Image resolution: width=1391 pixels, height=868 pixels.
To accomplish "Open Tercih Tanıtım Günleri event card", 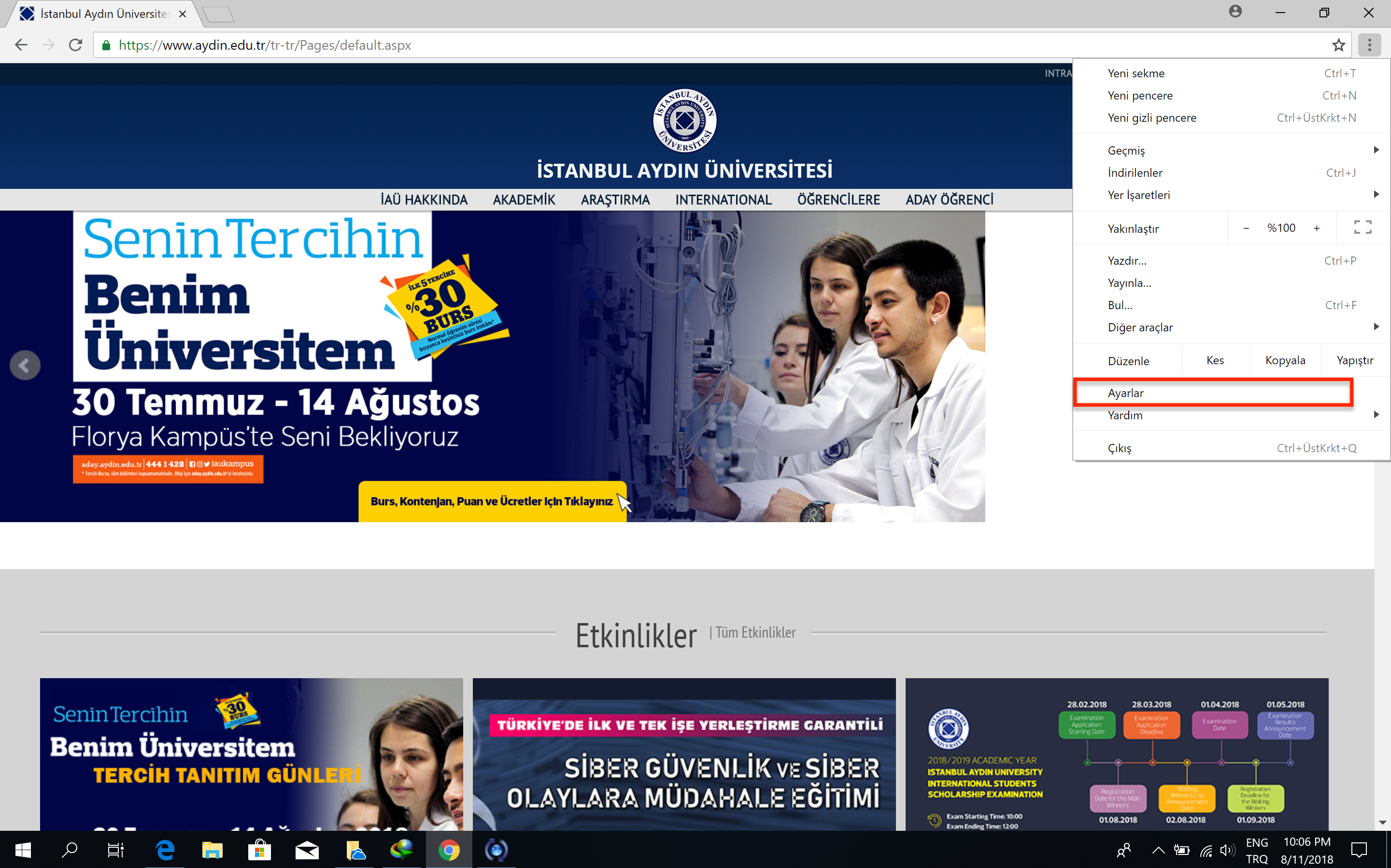I will coord(251,754).
